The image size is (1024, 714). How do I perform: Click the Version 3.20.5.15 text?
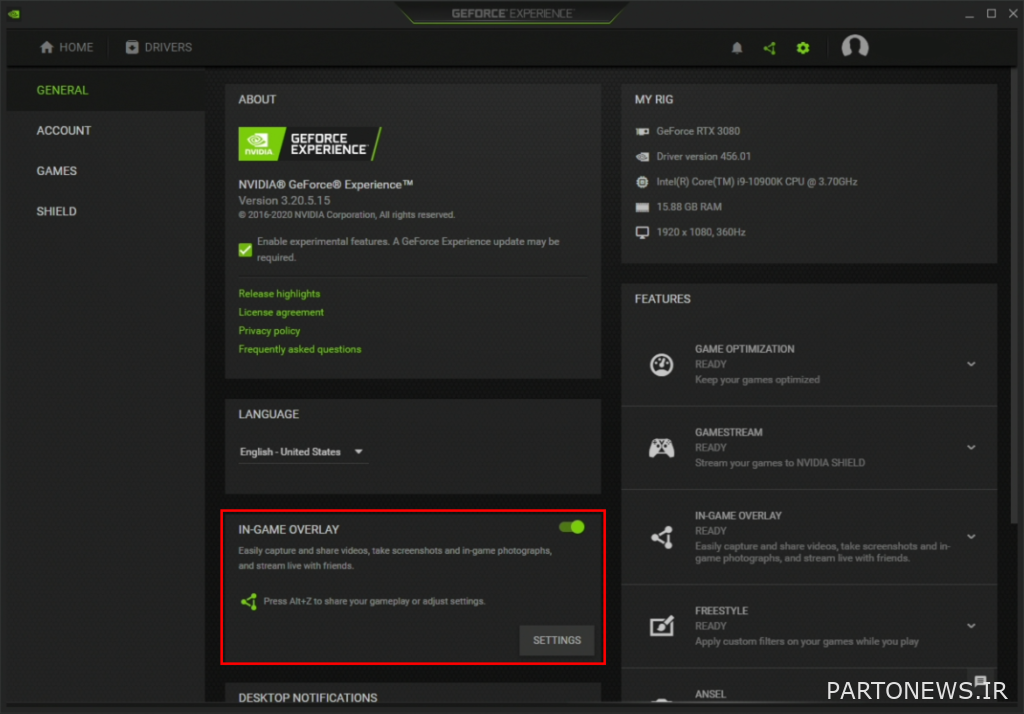click(x=284, y=201)
